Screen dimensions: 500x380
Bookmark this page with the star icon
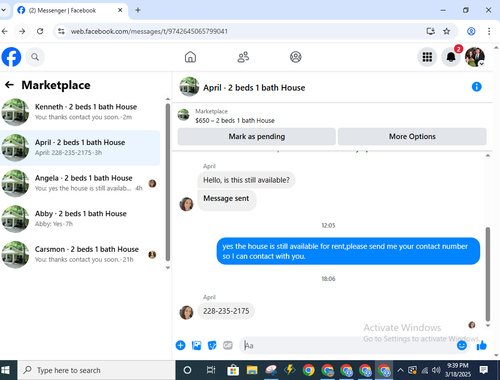pos(446,31)
